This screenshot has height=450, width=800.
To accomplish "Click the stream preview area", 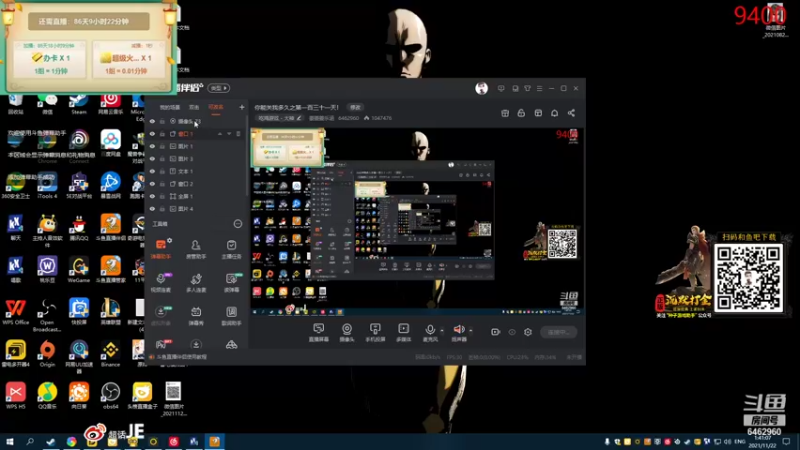I will click(417, 221).
